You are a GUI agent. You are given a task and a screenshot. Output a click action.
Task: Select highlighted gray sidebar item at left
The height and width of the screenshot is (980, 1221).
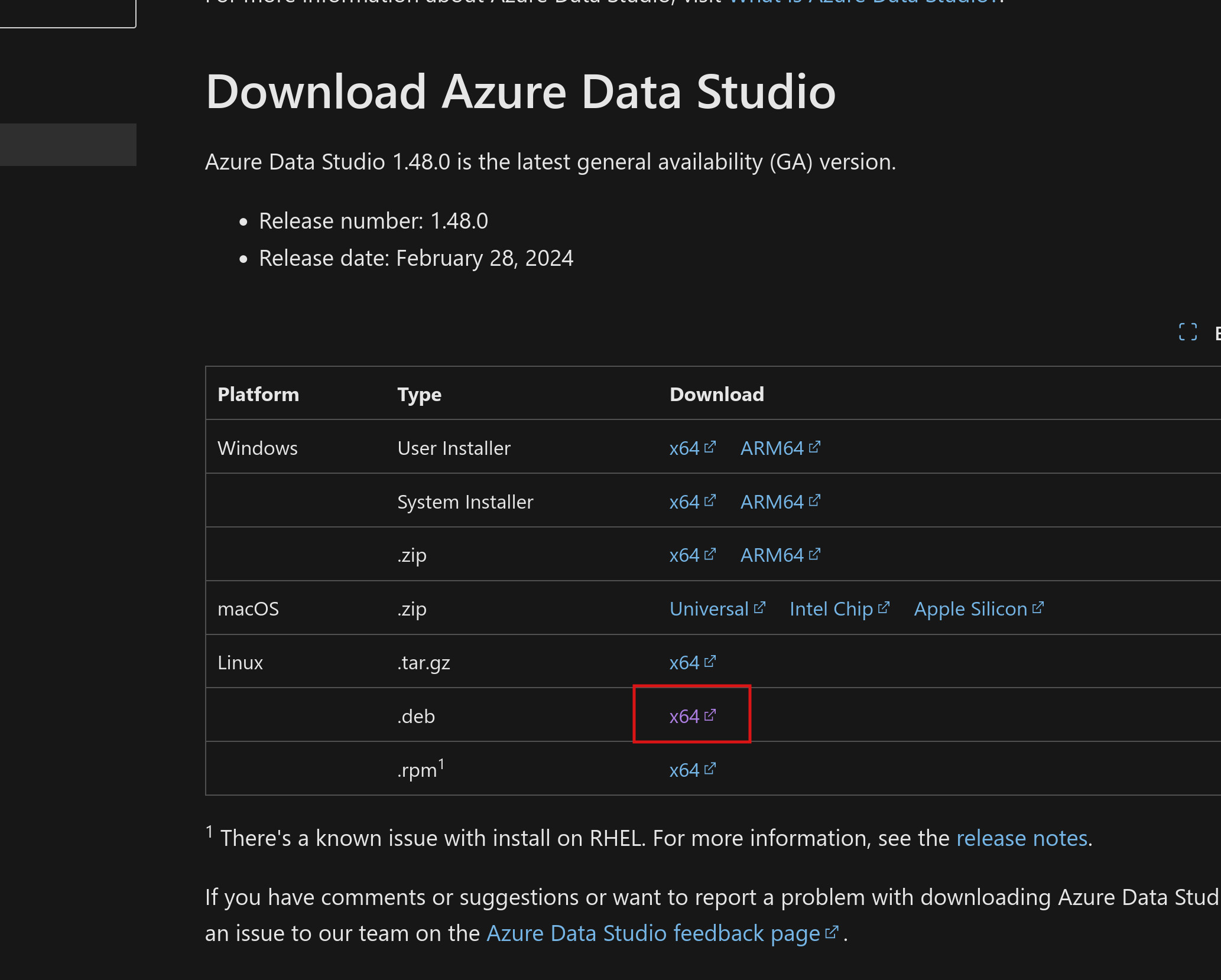point(68,145)
